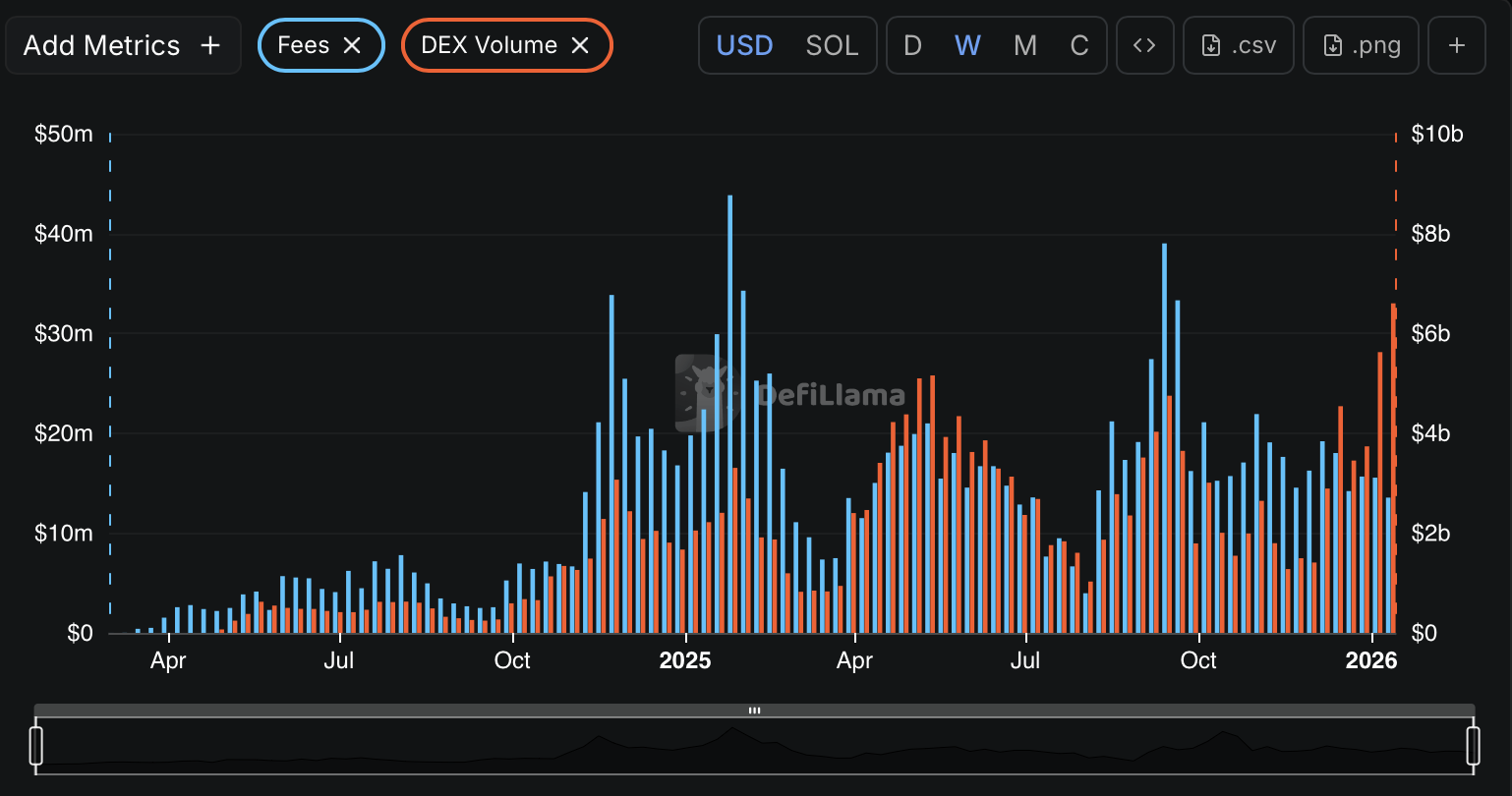Image resolution: width=1512 pixels, height=796 pixels.
Task: Select cumulative (C) view
Action: pyautogui.click(x=1079, y=45)
